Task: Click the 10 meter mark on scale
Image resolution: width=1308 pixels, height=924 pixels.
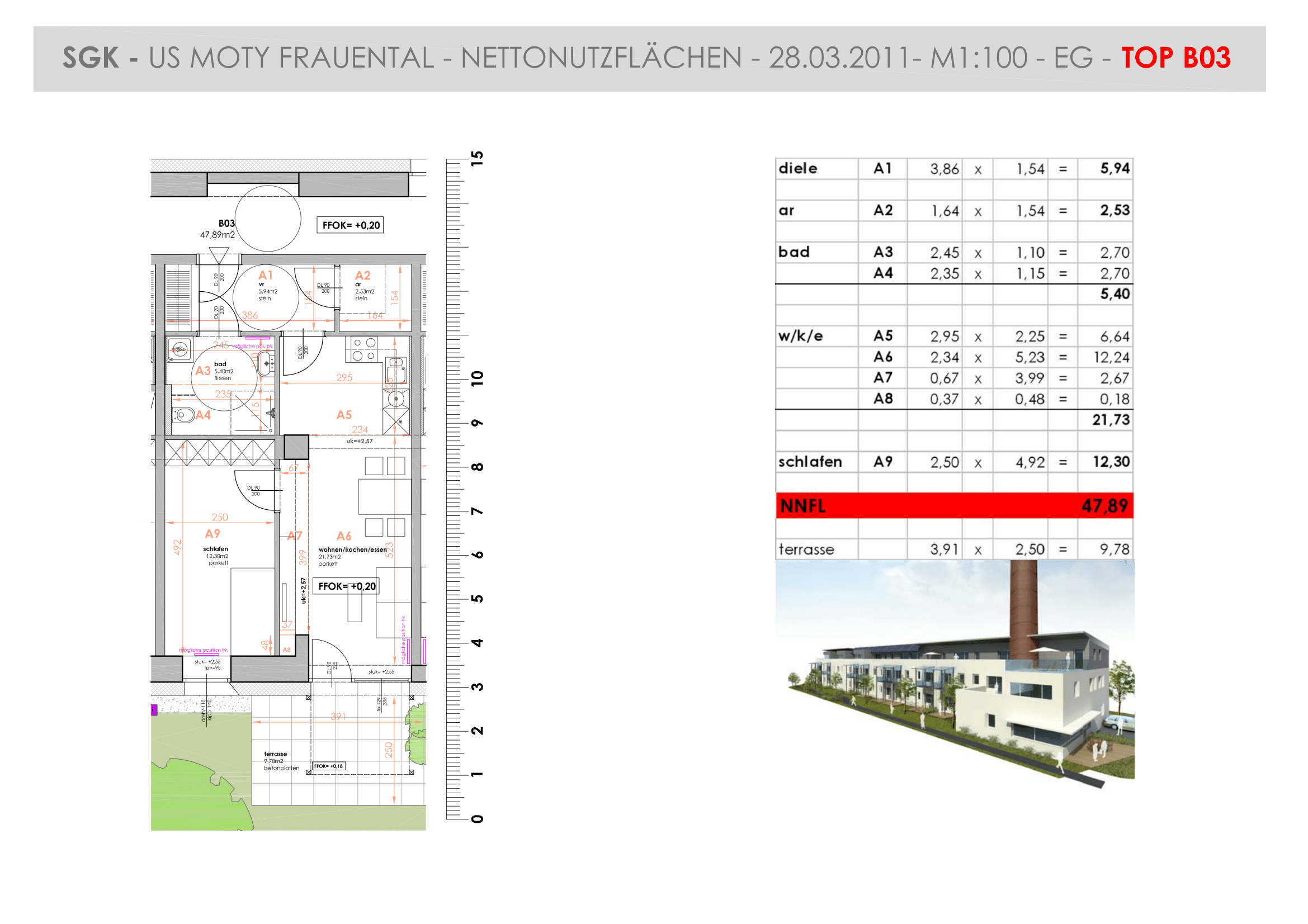Action: pos(478,378)
